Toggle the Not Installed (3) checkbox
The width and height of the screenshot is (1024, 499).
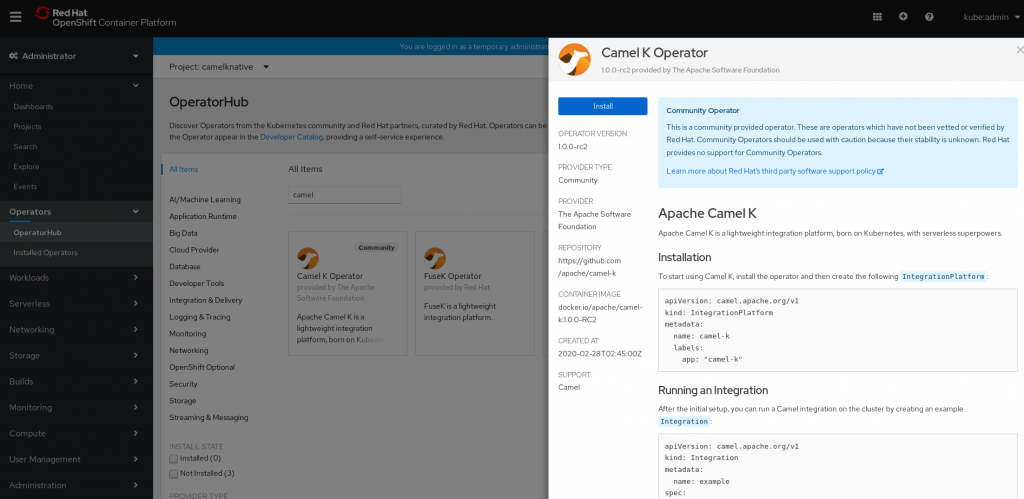(174, 473)
